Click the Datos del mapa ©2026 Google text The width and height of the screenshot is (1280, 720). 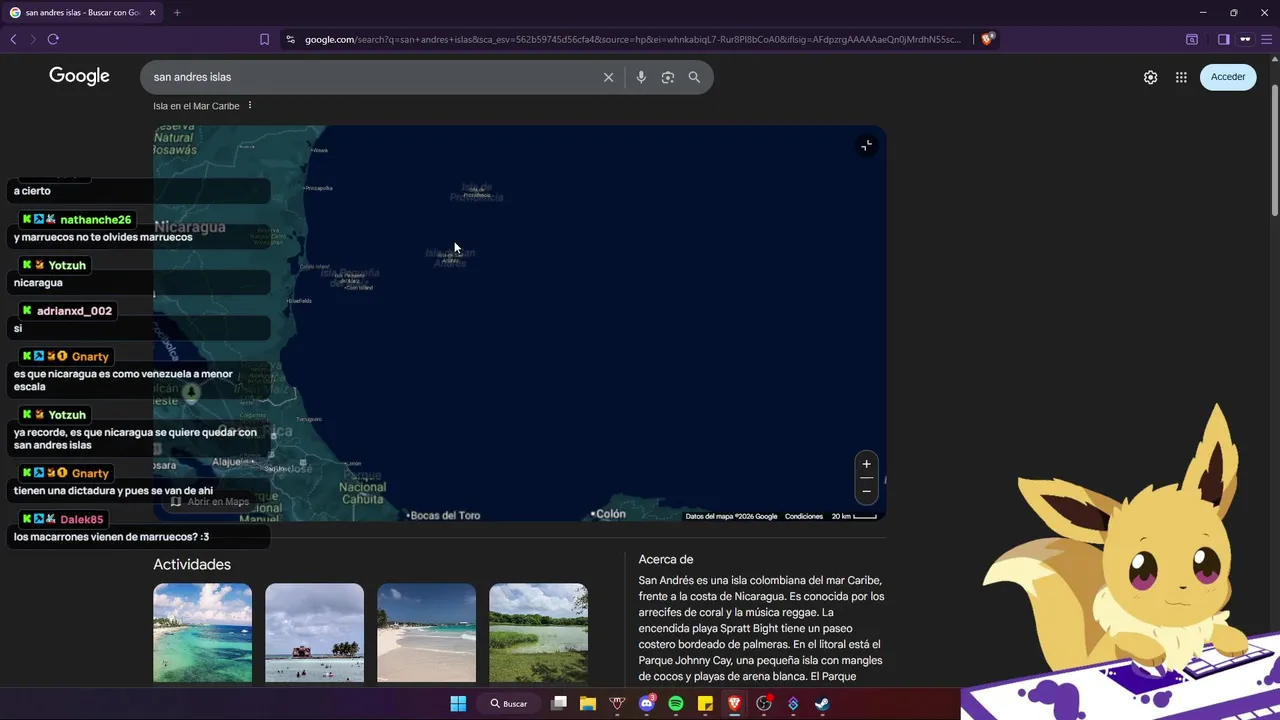(731, 516)
